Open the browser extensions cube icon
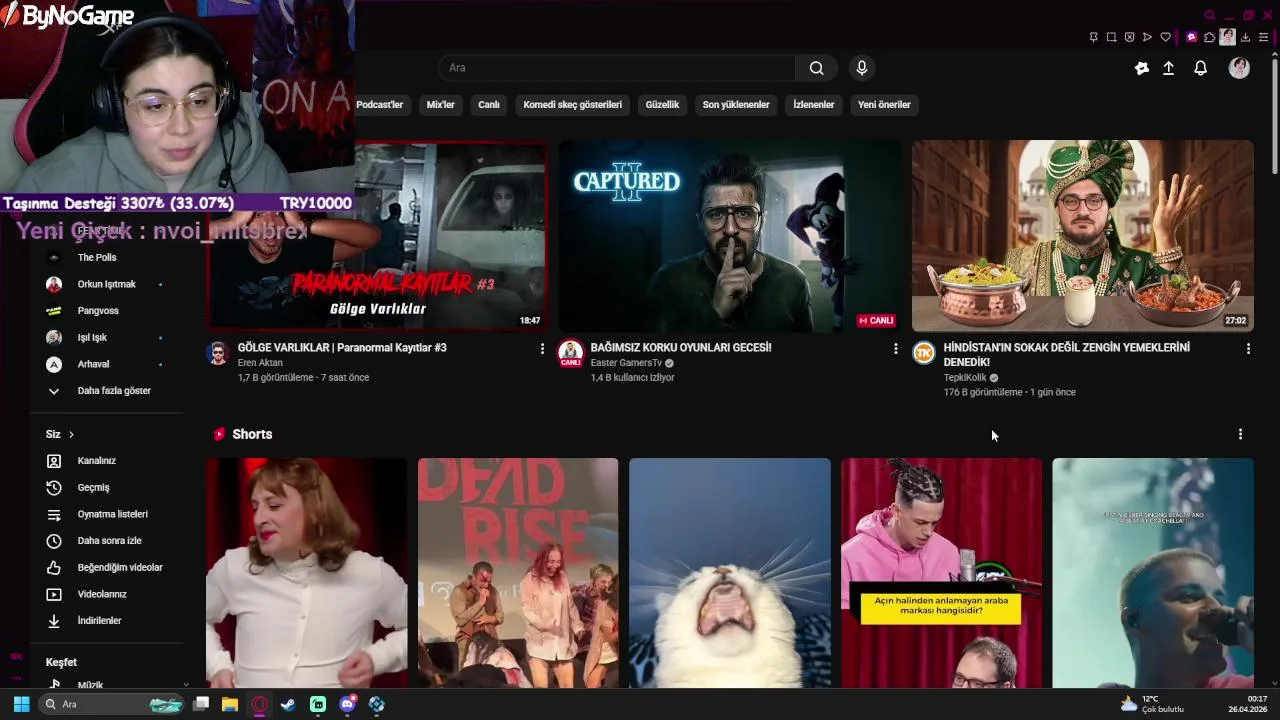This screenshot has width=1280, height=720. [x=1209, y=37]
